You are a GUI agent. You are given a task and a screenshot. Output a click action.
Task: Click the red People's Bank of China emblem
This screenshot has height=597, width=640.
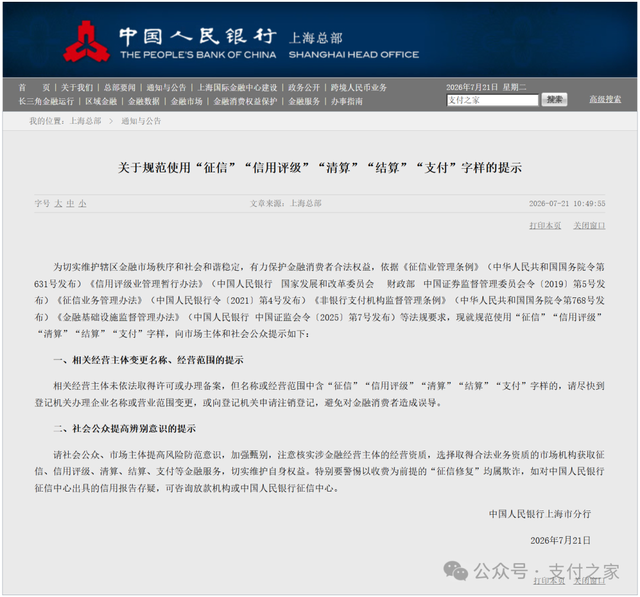pos(86,42)
